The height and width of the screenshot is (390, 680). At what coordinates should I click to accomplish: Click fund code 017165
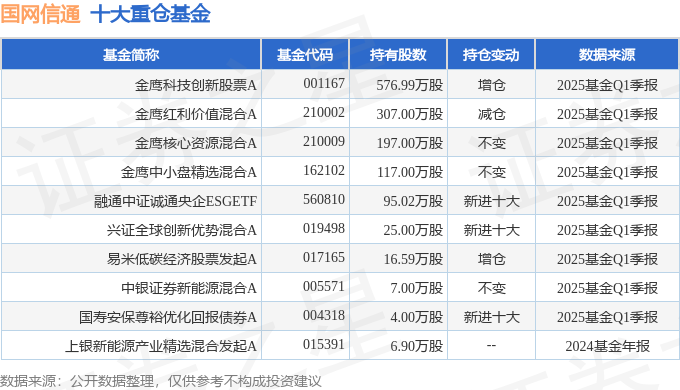pos(324,257)
